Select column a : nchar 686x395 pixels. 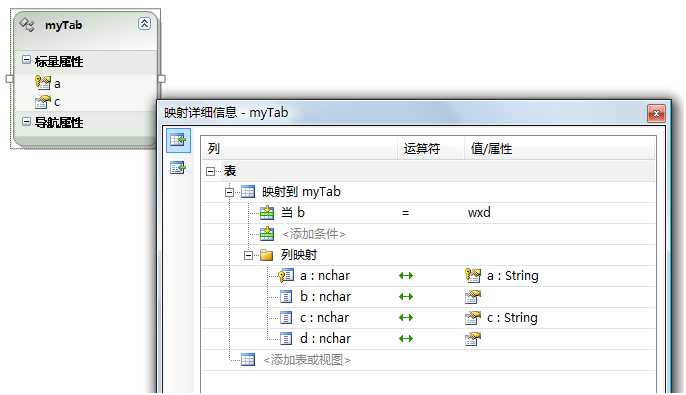click(x=325, y=276)
